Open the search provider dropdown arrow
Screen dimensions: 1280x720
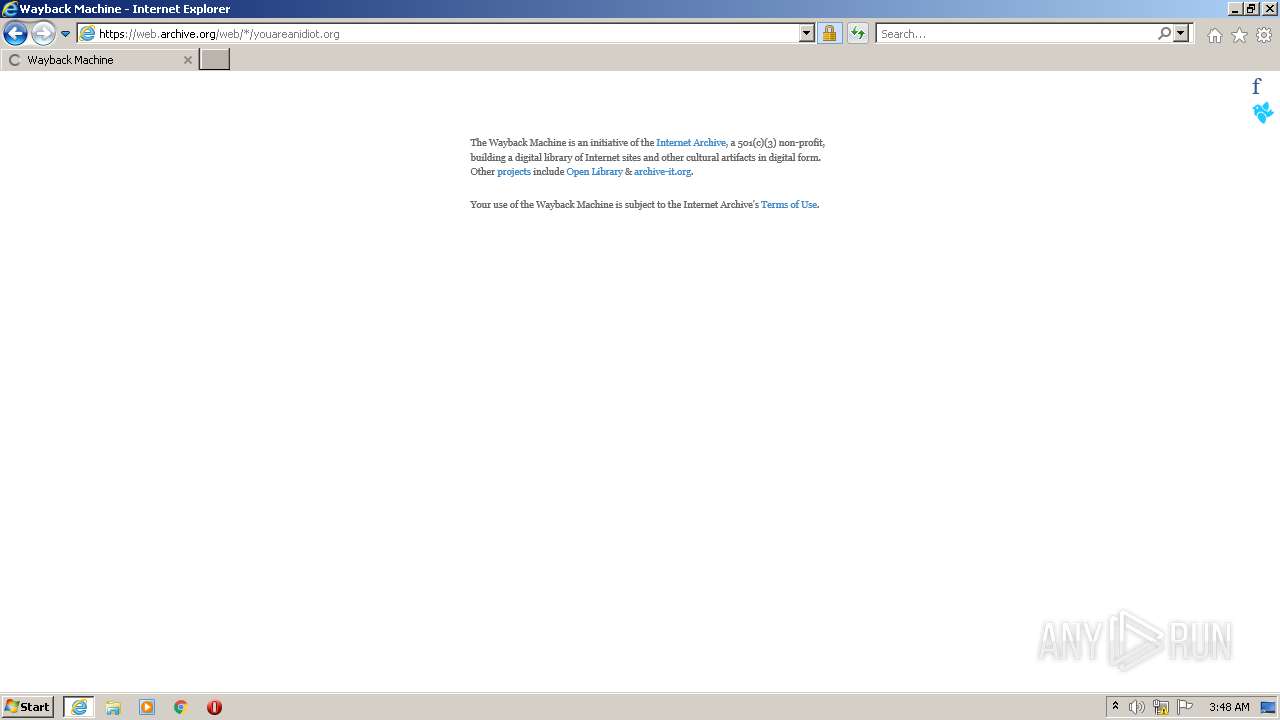[x=1181, y=34]
